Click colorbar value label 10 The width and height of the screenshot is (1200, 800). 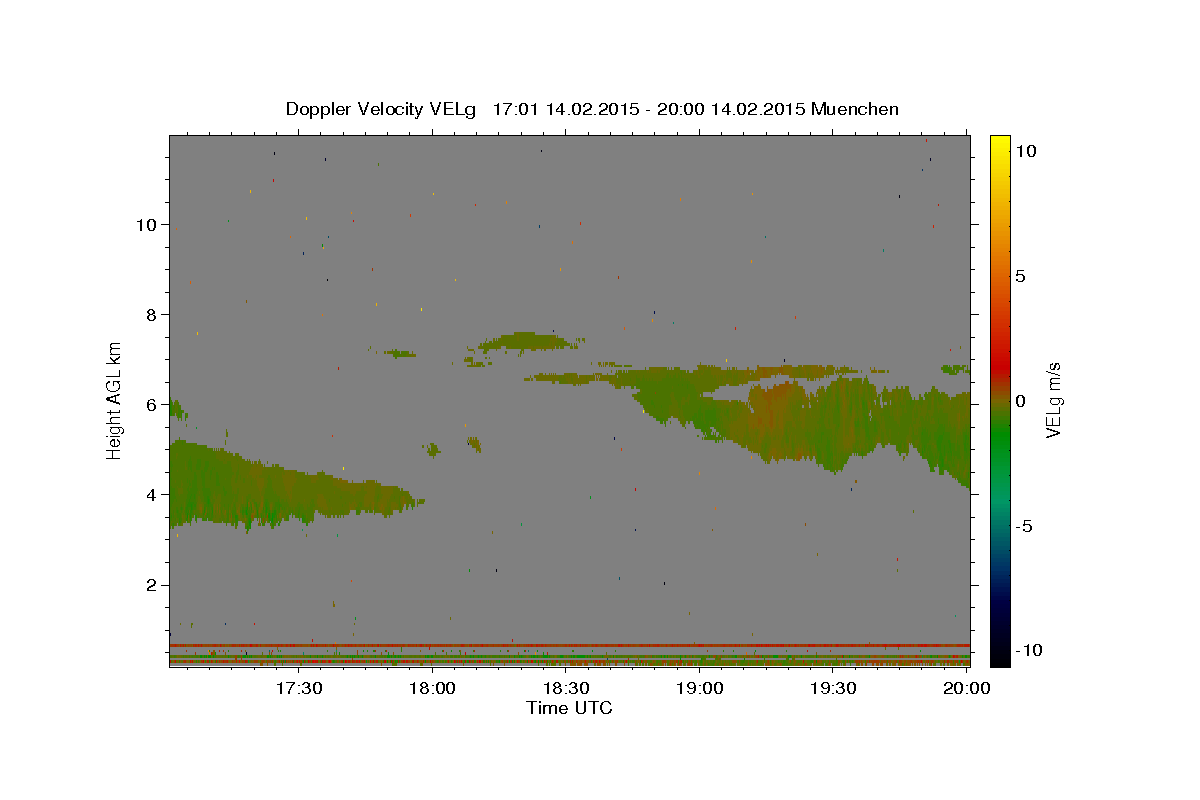1025,150
